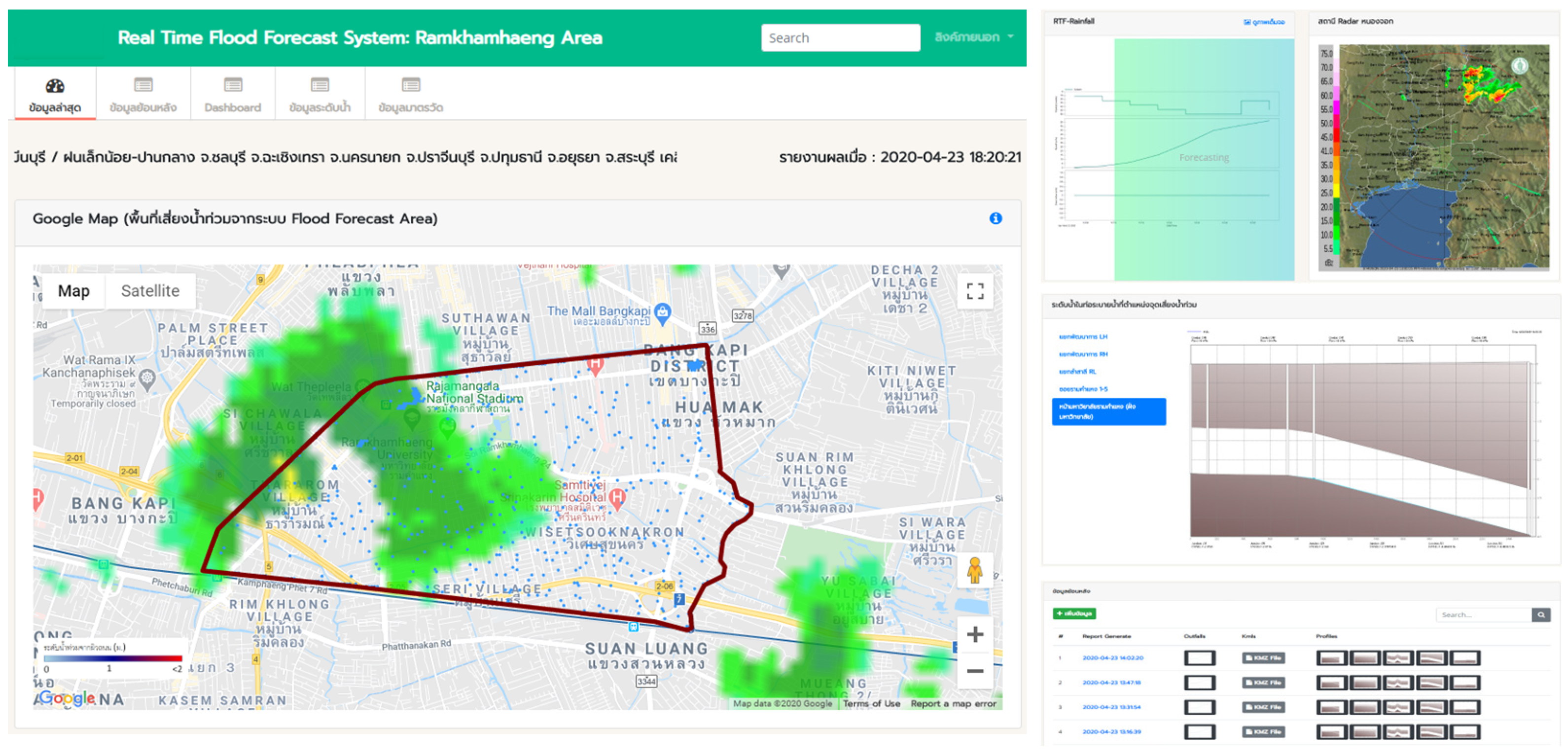This screenshot has width=1568, height=756.
Task: Open the 2020-04-23 13:47:18 report link
Action: [x=1111, y=683]
